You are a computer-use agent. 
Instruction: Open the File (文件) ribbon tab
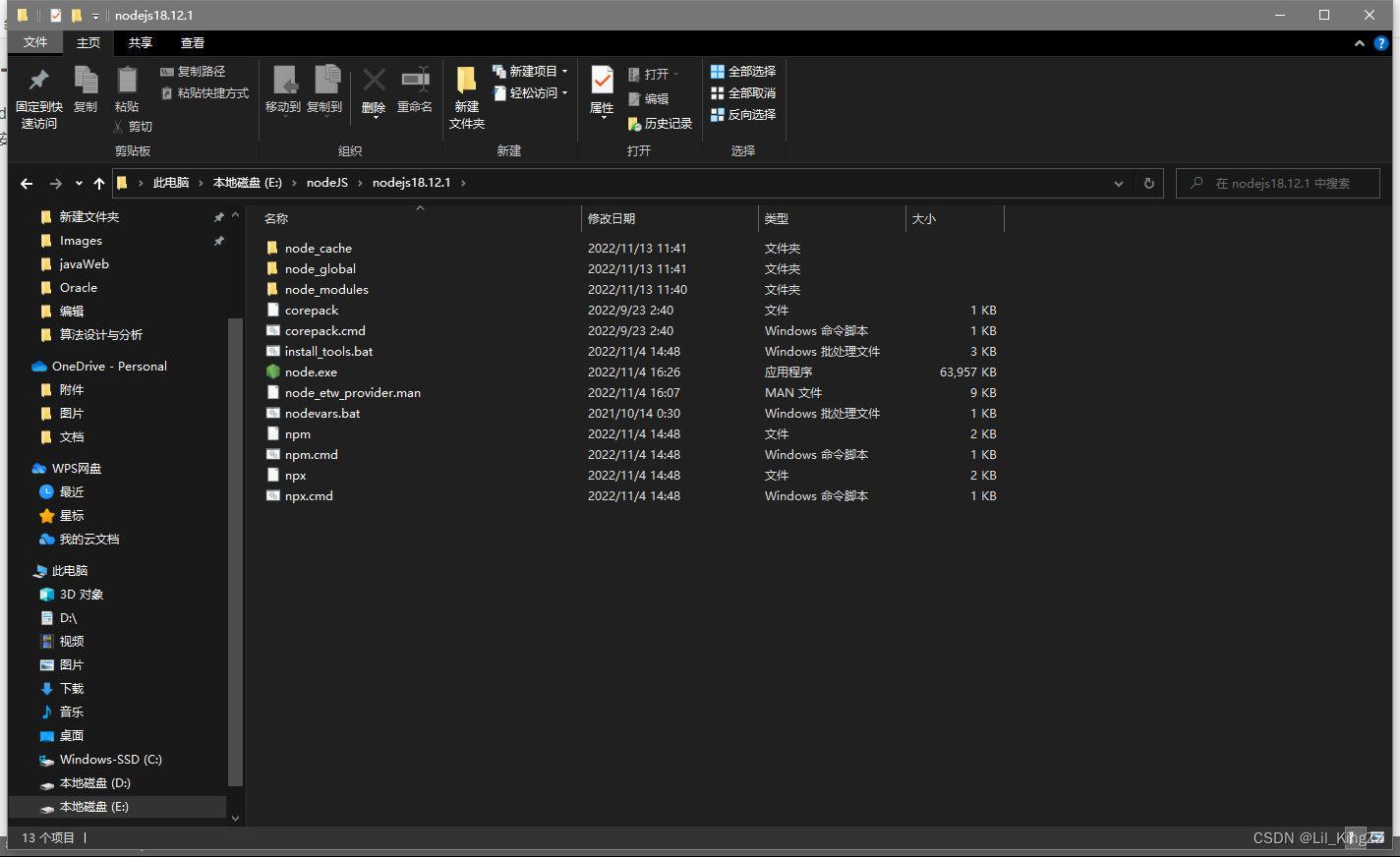[x=35, y=42]
